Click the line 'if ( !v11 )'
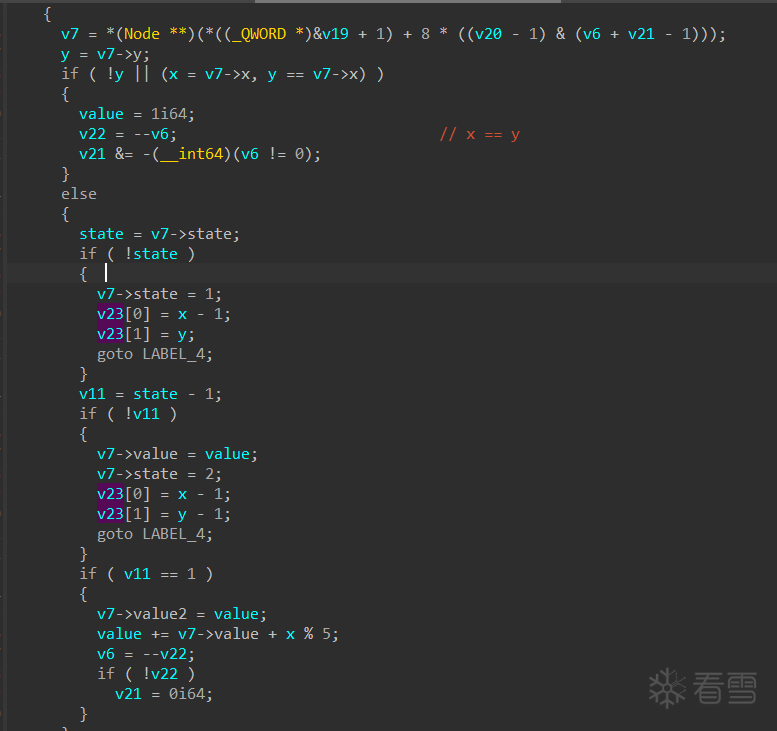Image resolution: width=777 pixels, height=731 pixels. pos(128,414)
